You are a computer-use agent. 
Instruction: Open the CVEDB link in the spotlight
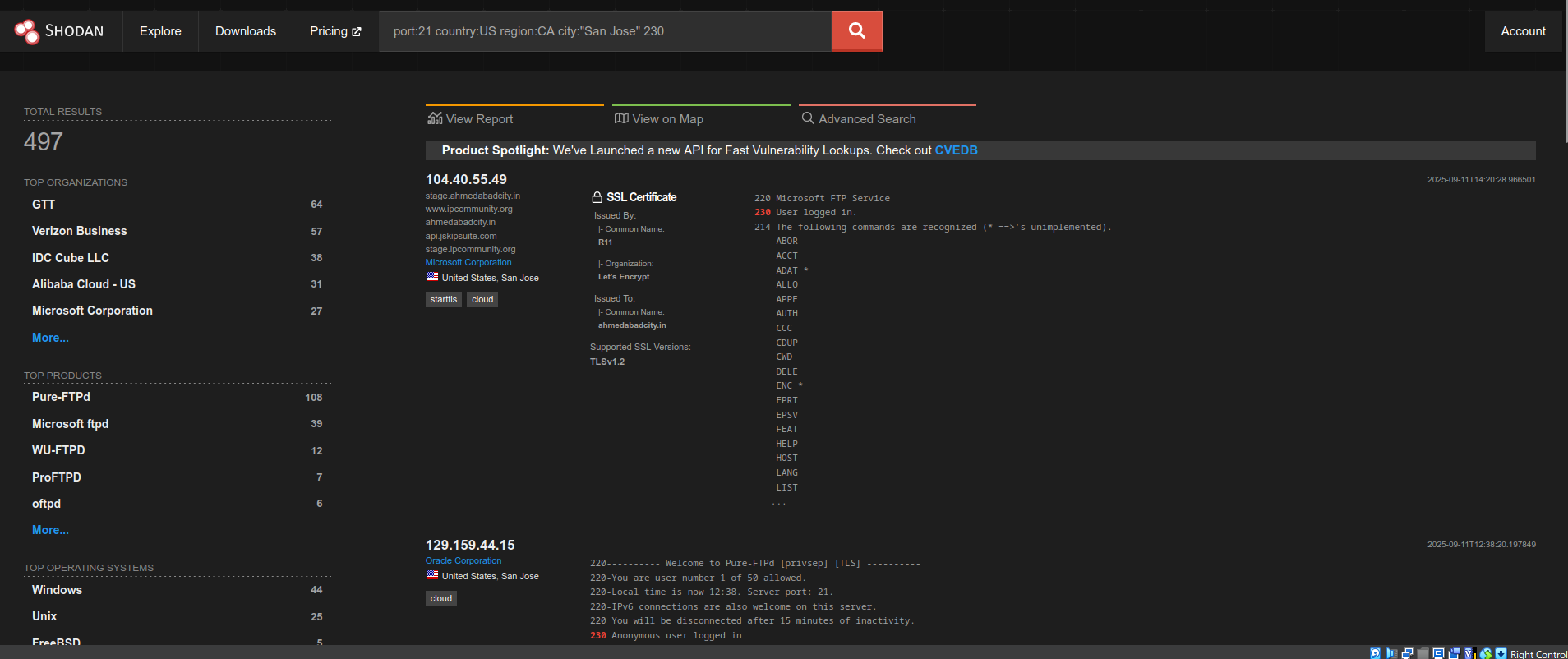[x=956, y=150]
